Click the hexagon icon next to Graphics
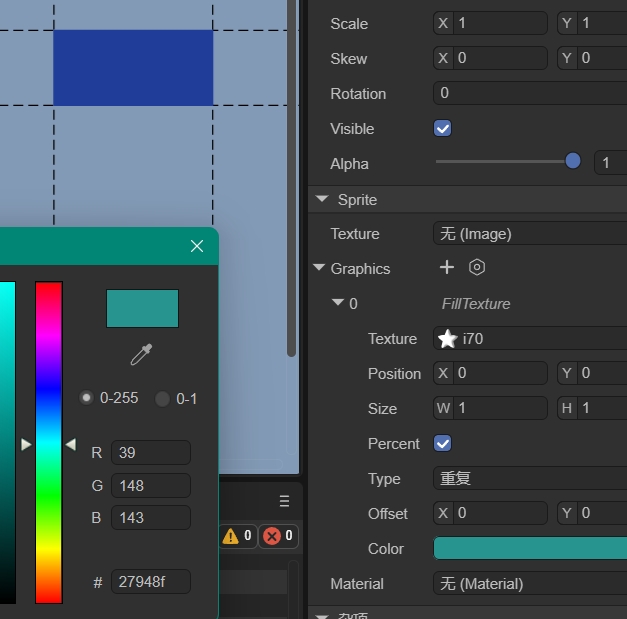627x619 pixels. click(x=477, y=267)
